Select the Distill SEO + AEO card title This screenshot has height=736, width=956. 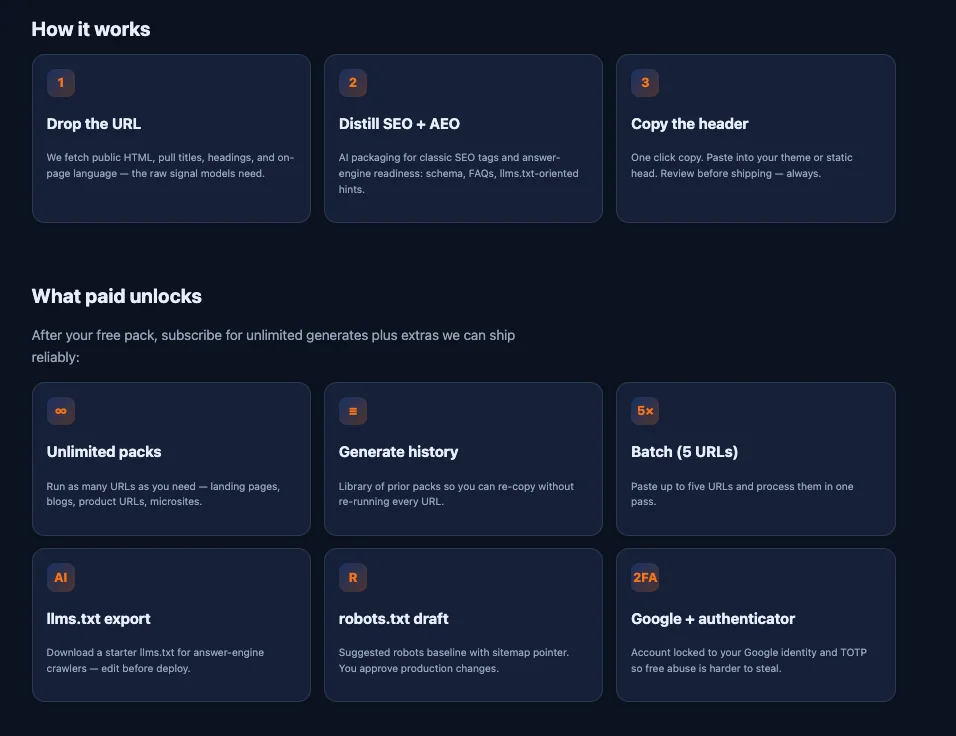tap(399, 124)
